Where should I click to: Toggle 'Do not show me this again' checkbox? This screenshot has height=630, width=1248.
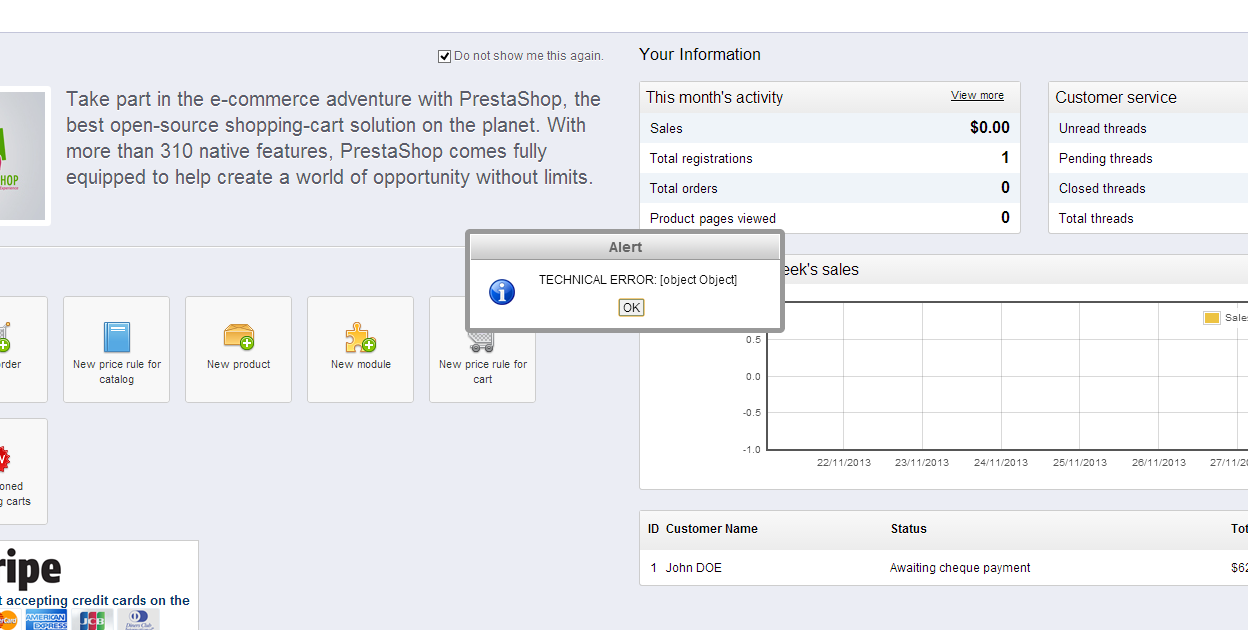tap(444, 56)
